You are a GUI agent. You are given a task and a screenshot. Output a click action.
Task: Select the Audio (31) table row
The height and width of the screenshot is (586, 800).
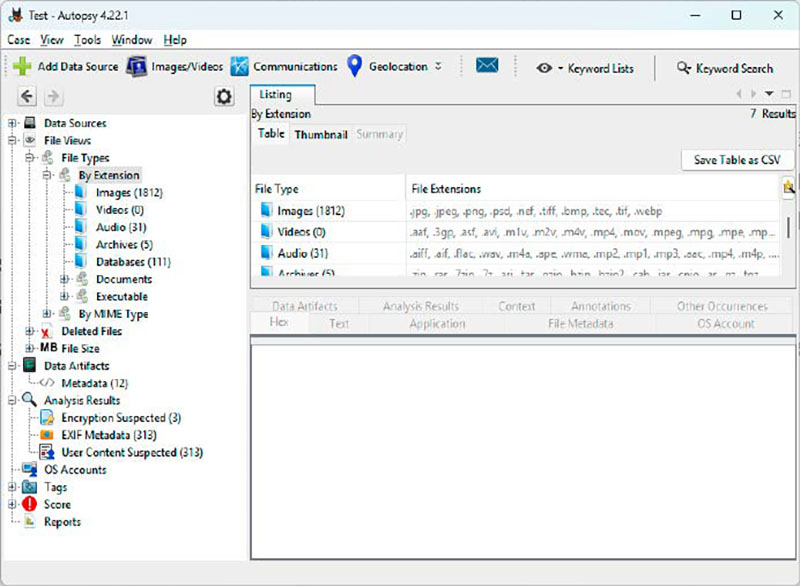click(515, 253)
